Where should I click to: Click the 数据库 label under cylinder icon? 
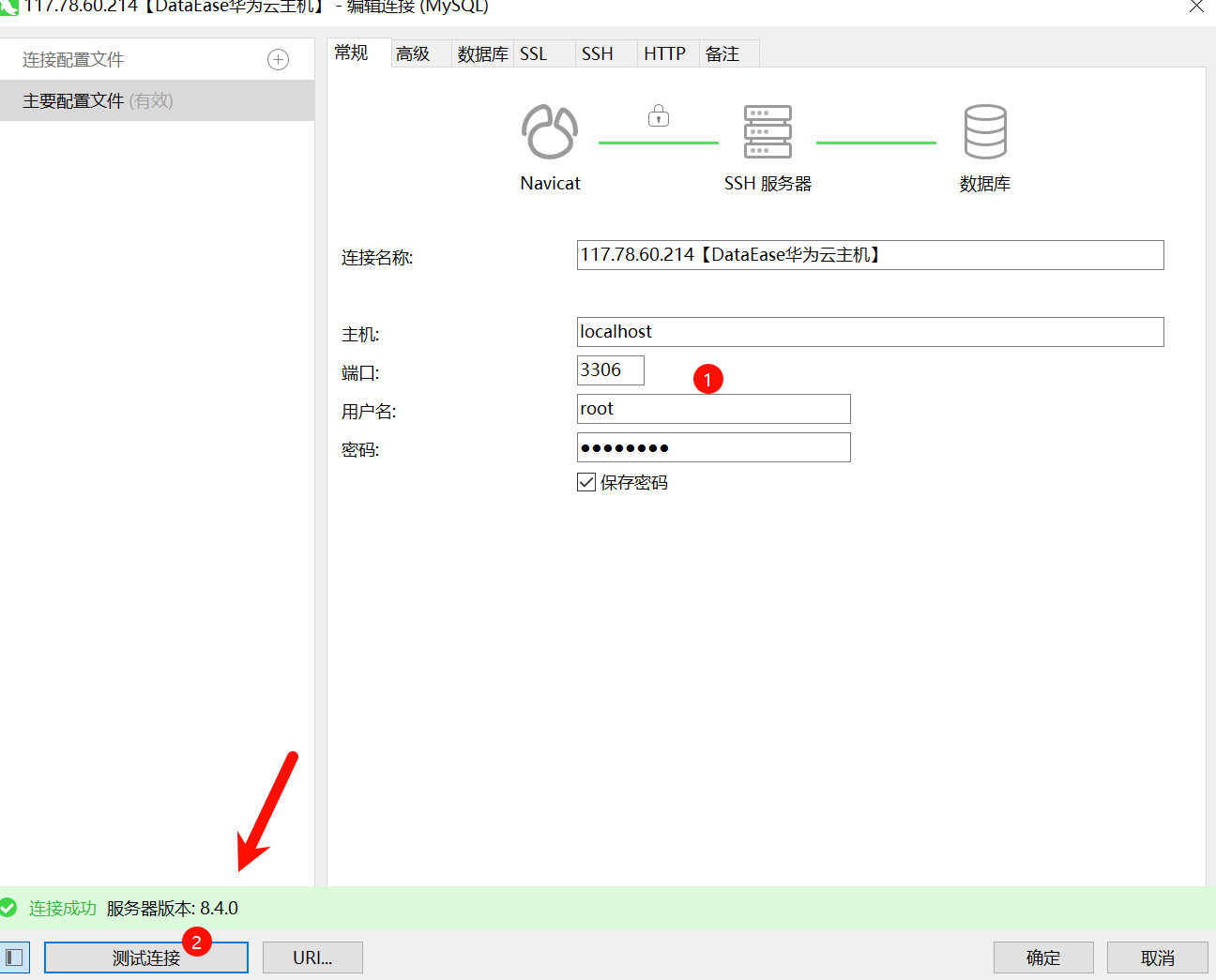pos(985,184)
